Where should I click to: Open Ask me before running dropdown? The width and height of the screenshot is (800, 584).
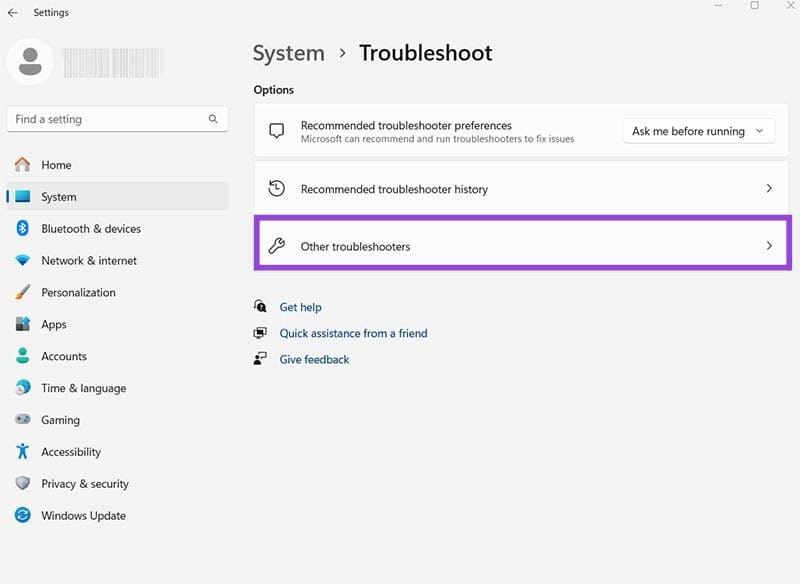click(698, 131)
